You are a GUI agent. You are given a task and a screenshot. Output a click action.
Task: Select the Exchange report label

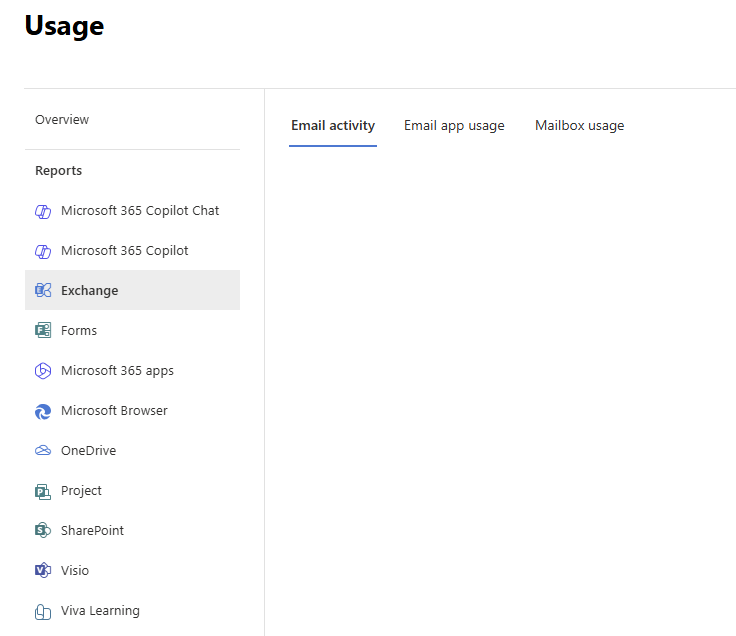89,291
